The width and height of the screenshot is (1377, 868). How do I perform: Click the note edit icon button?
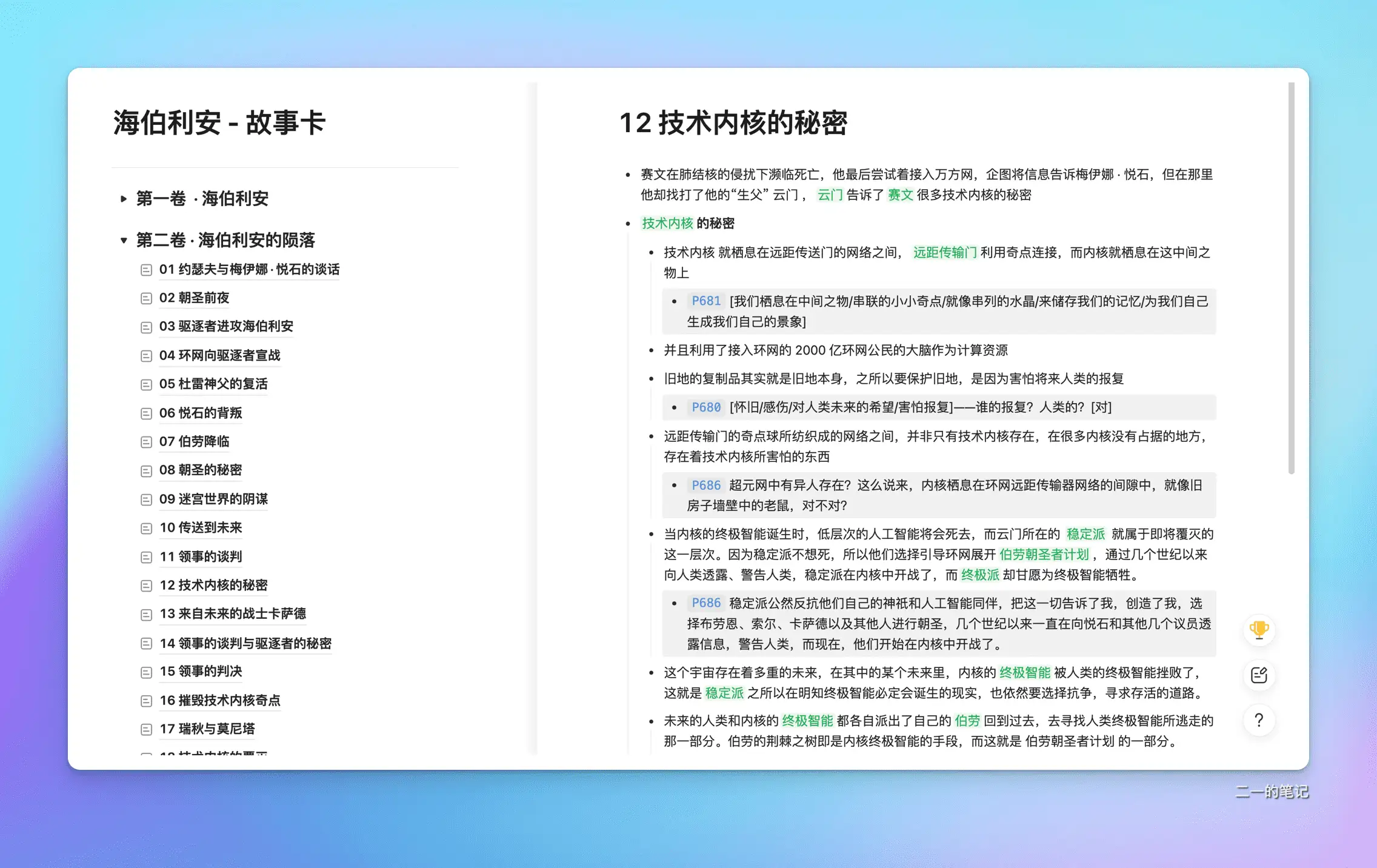[x=1259, y=675]
